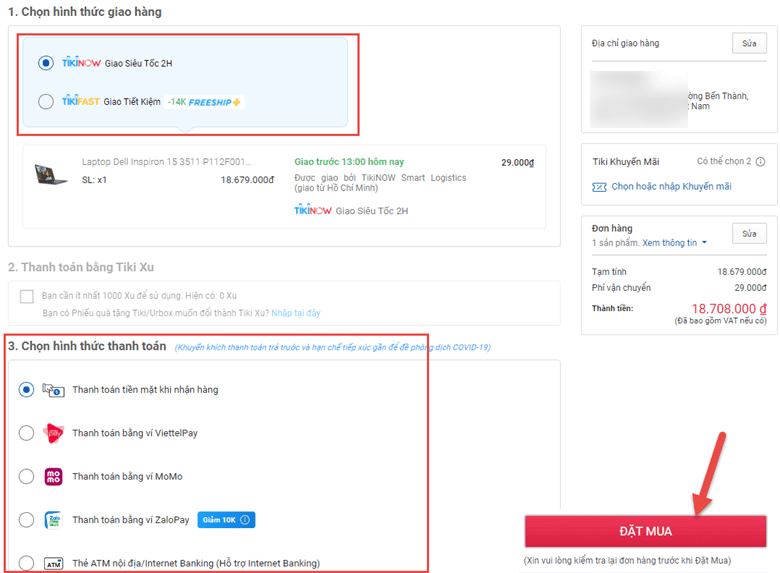The width and height of the screenshot is (780, 573).
Task: Open 'Chọn hoặc nhập Khuyến mãi' link
Action: 671,186
